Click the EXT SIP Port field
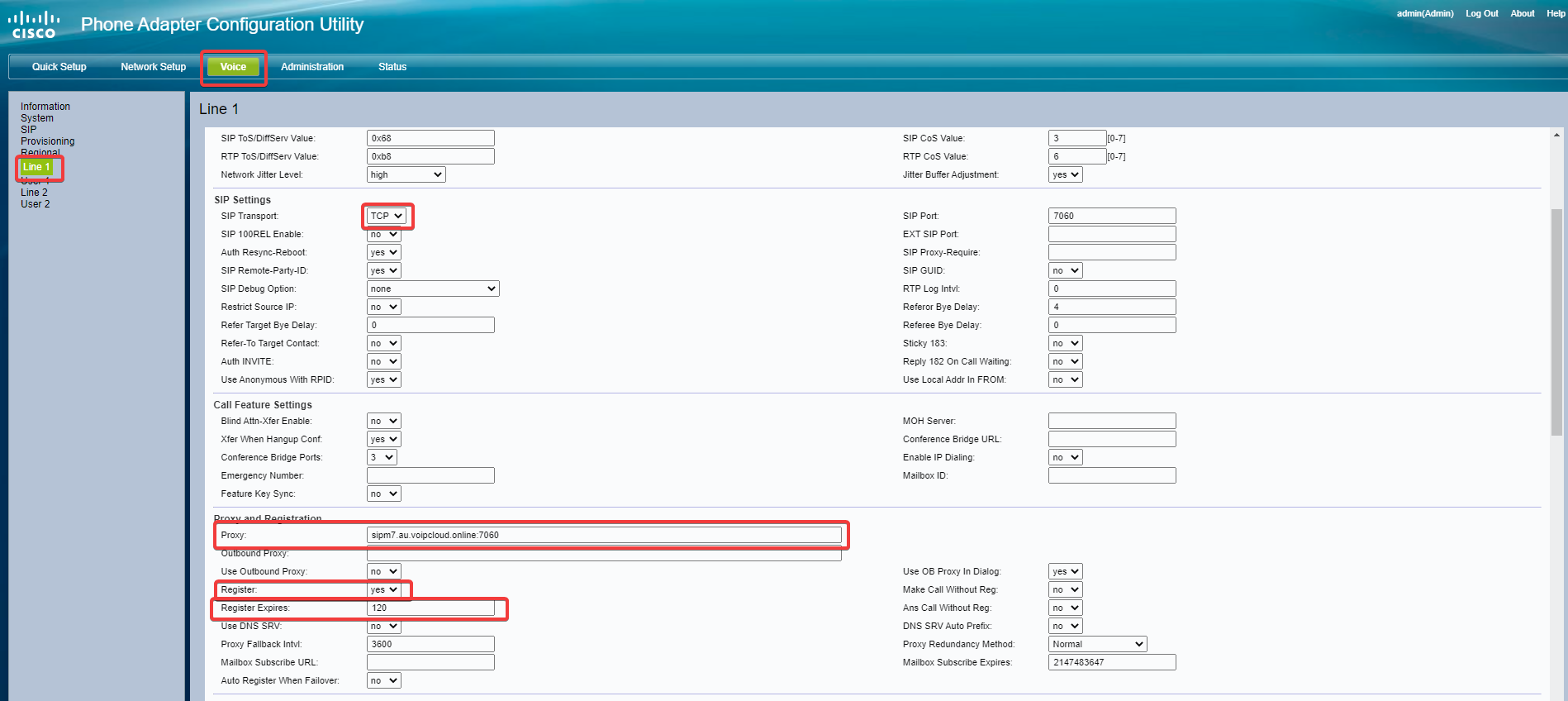The image size is (1568, 701). [1112, 234]
